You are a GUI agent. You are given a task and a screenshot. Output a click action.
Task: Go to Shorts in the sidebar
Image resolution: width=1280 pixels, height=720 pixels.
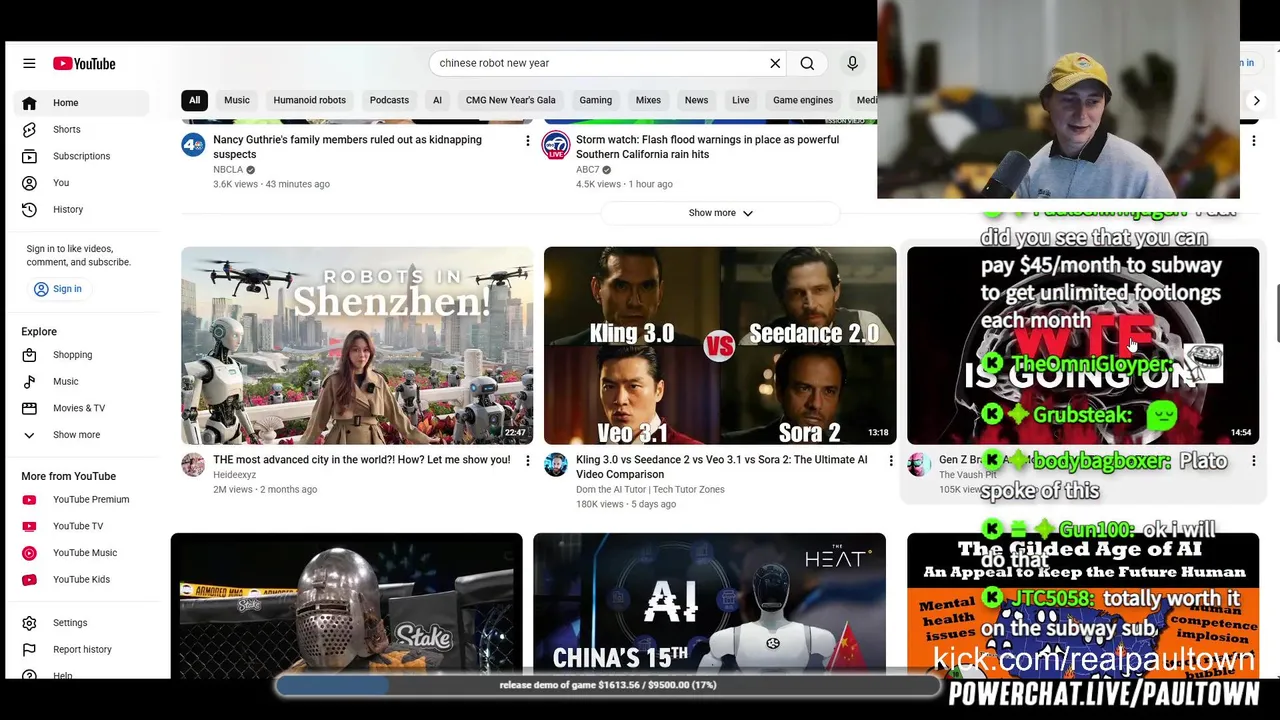[81, 129]
